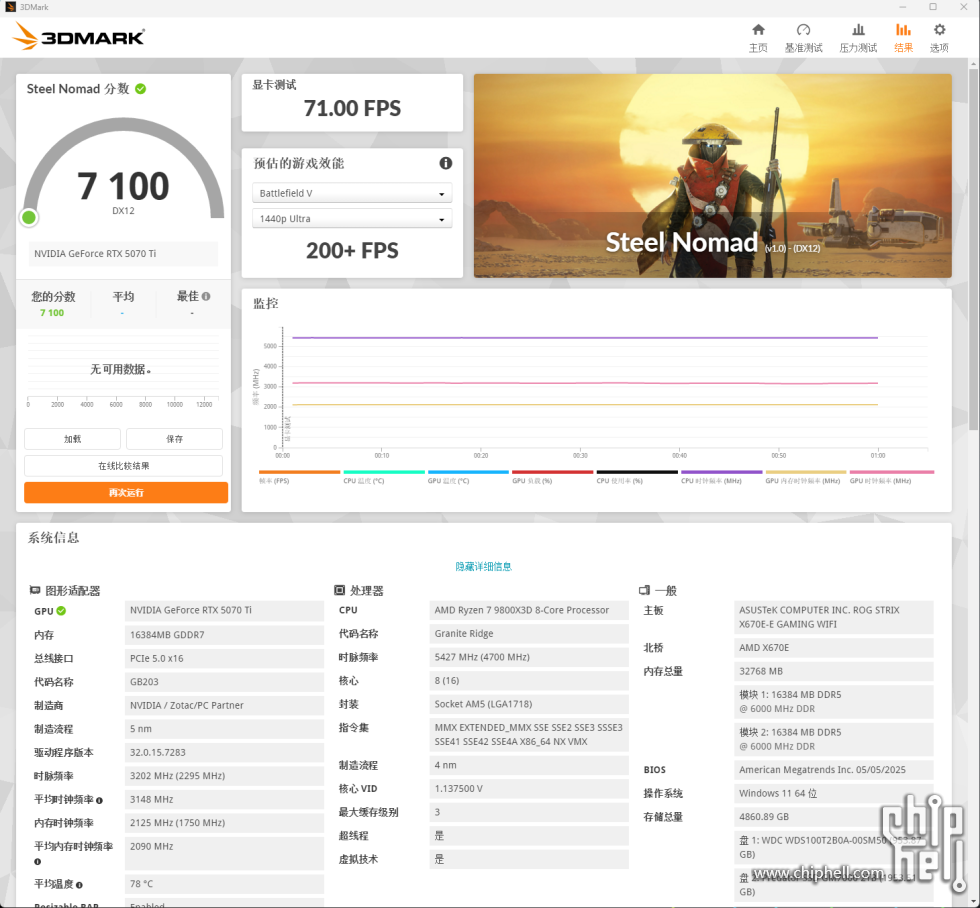This screenshot has width=980, height=908.
Task: Open the 1440p Ultra resolution dropdown
Action: (352, 219)
